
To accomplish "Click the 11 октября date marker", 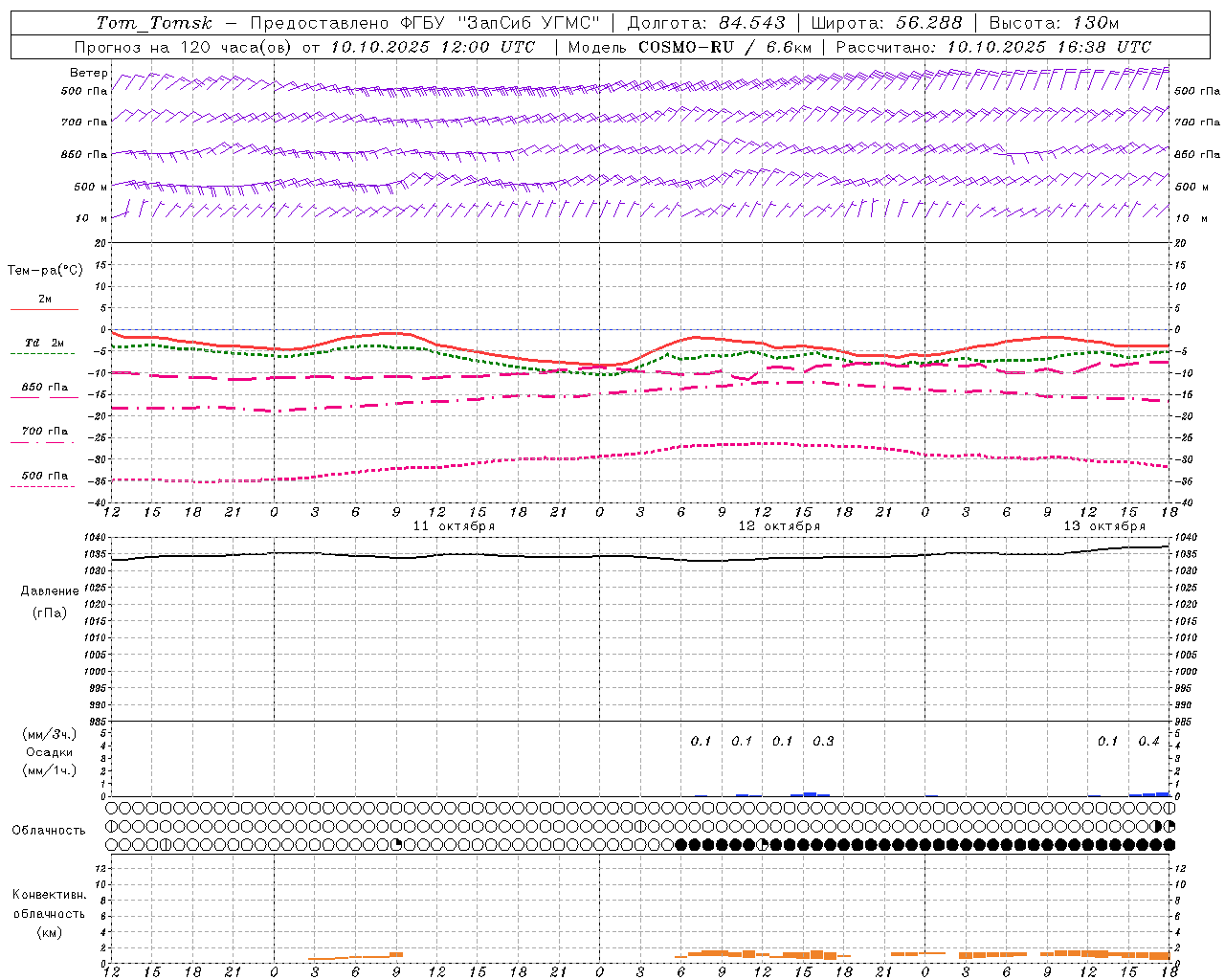I will tap(454, 526).
